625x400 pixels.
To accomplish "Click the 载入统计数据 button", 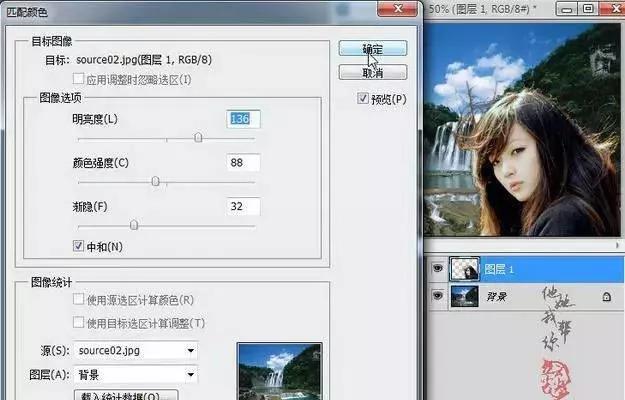I will point(126,396).
